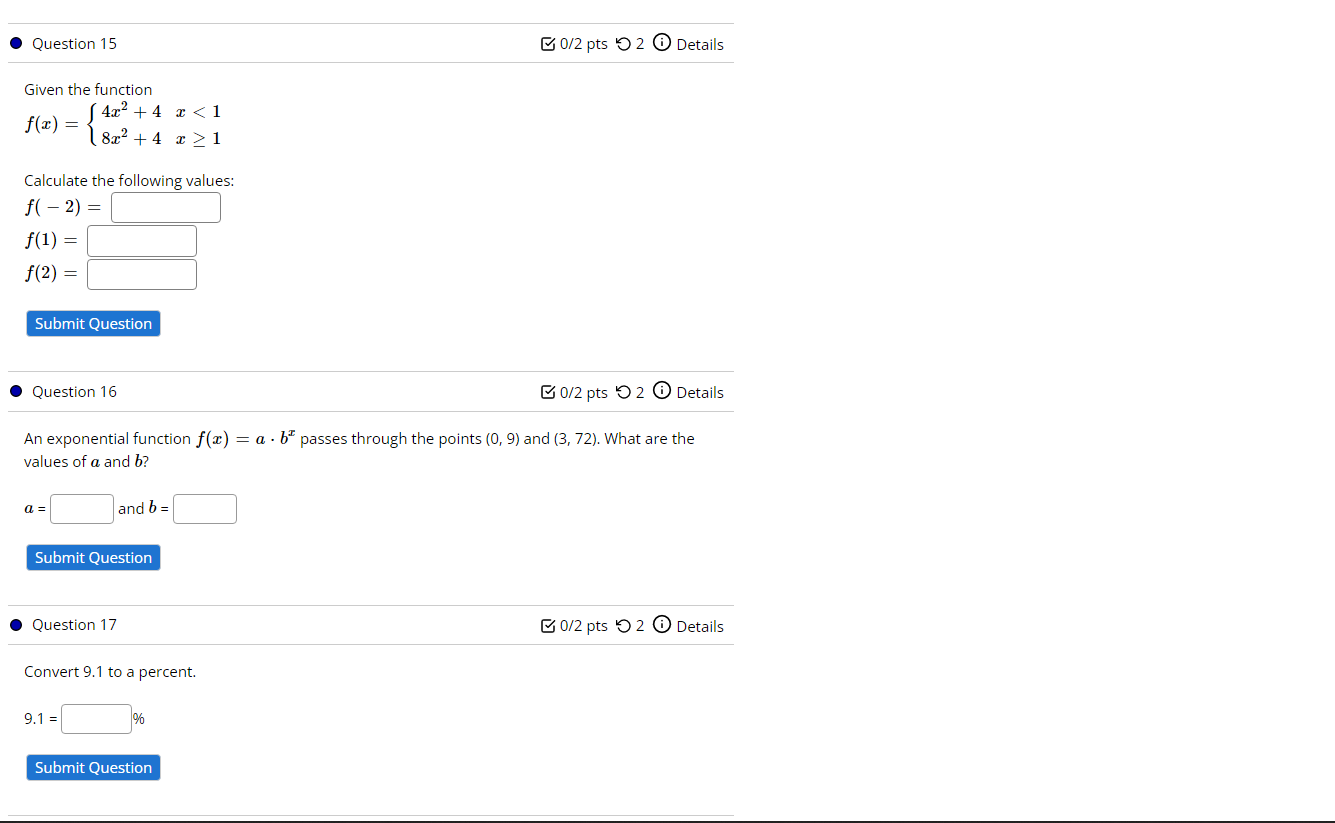
Task: Submit Question 17 percent answer
Action: point(93,768)
